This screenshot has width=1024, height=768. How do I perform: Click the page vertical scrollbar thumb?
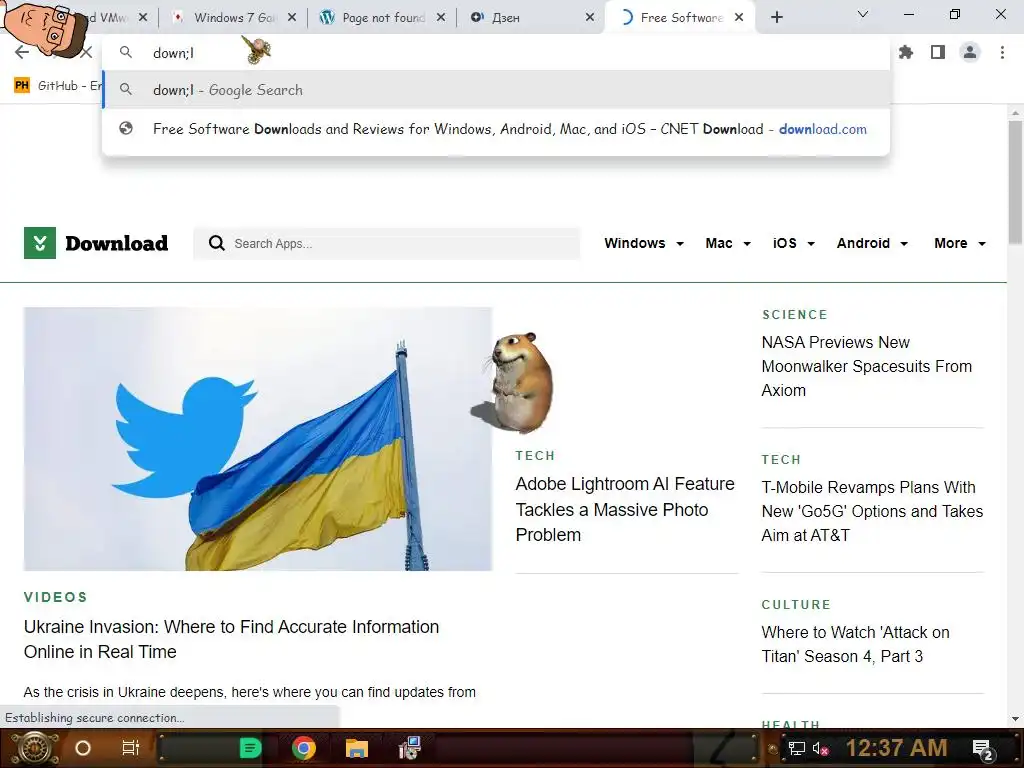[1015, 182]
